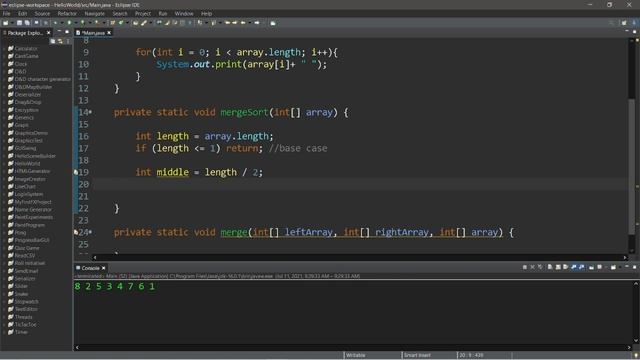Image resolution: width=640 pixels, height=360 pixels.
Task: Click the Save toolbar icon
Action: (x=19, y=23)
